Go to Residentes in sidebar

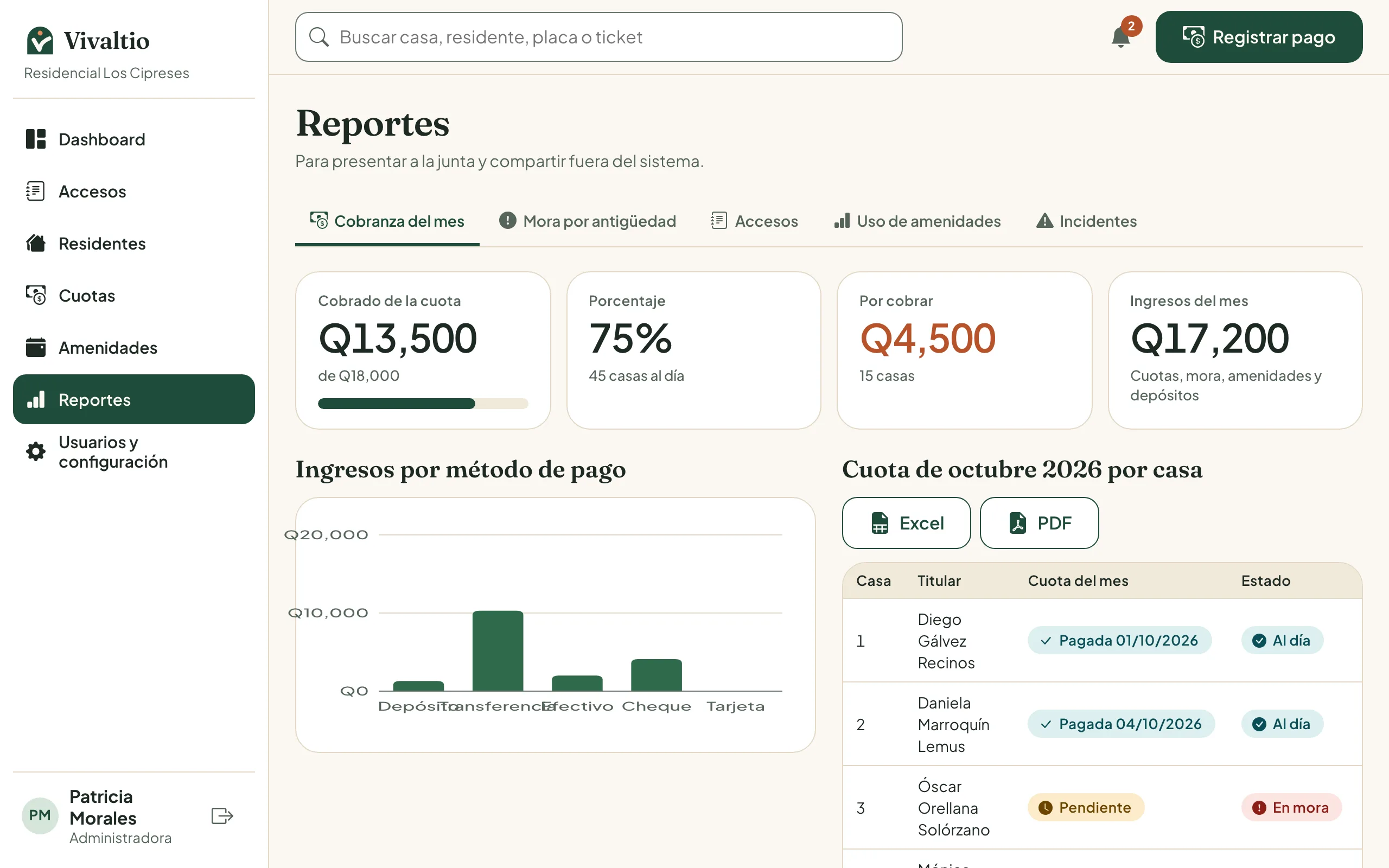click(133, 244)
